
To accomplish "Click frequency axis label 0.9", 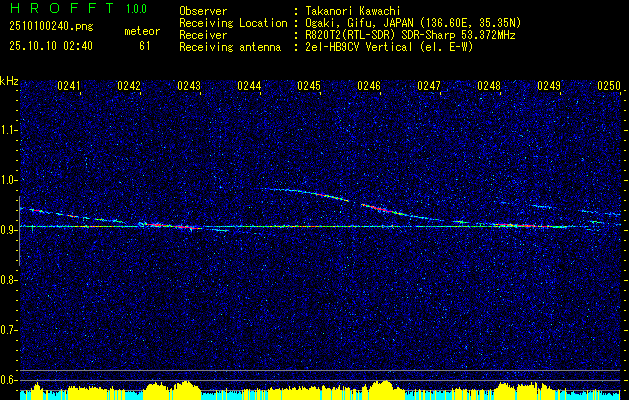I will click(9, 230).
